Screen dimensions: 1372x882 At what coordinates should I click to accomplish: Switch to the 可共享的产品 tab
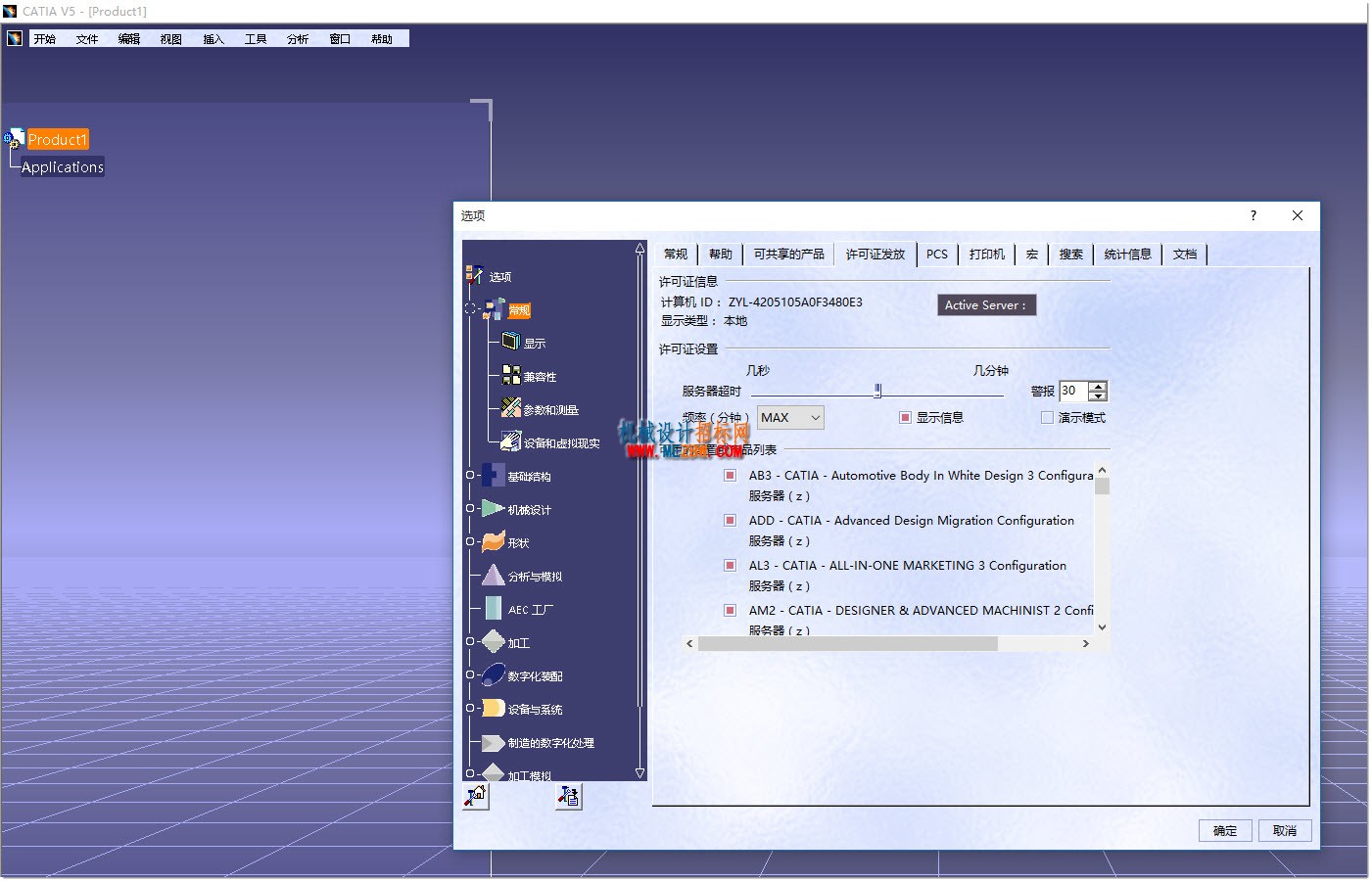pyautogui.click(x=789, y=254)
